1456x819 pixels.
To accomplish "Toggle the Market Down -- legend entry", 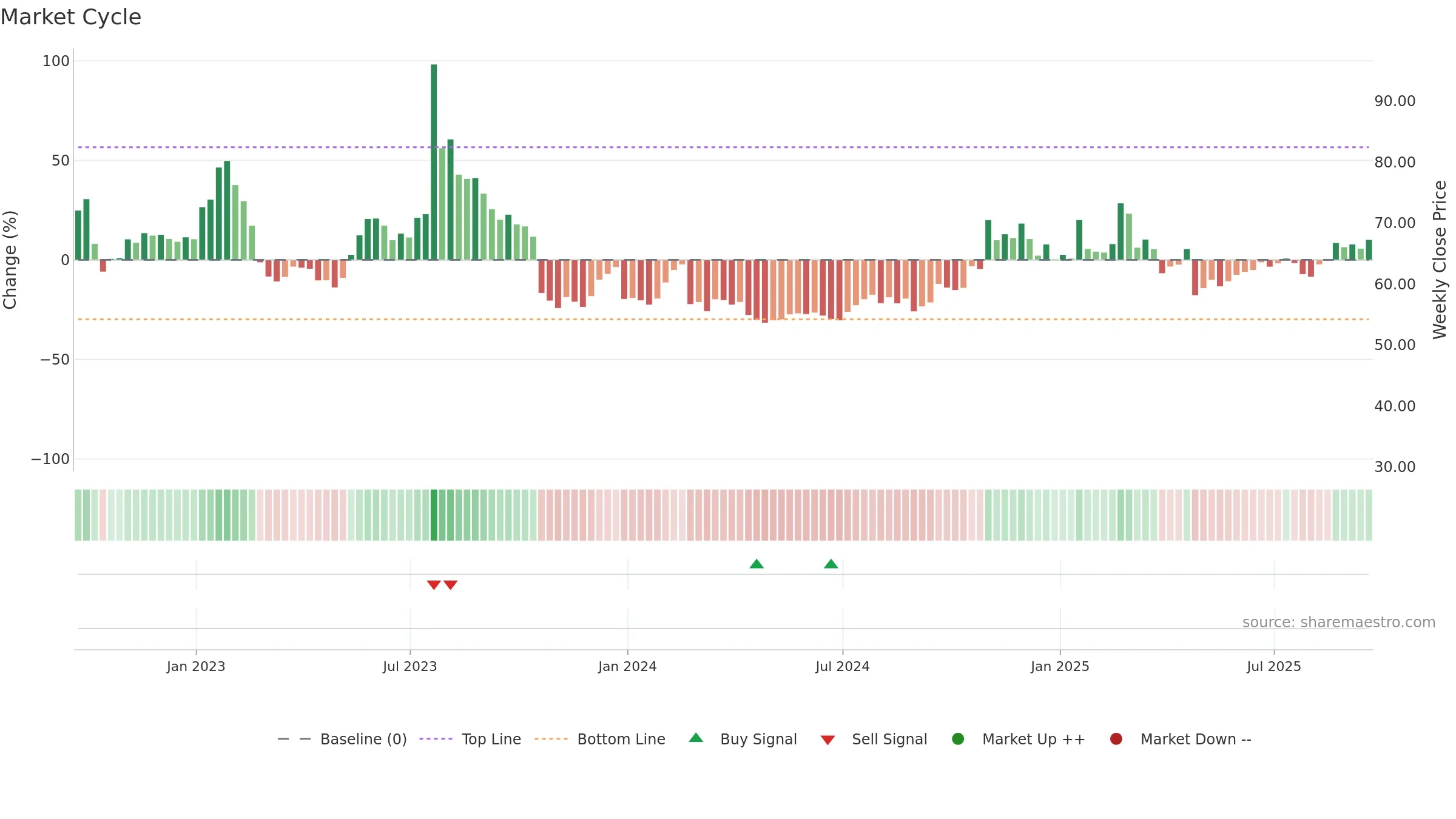I will pos(1181,739).
